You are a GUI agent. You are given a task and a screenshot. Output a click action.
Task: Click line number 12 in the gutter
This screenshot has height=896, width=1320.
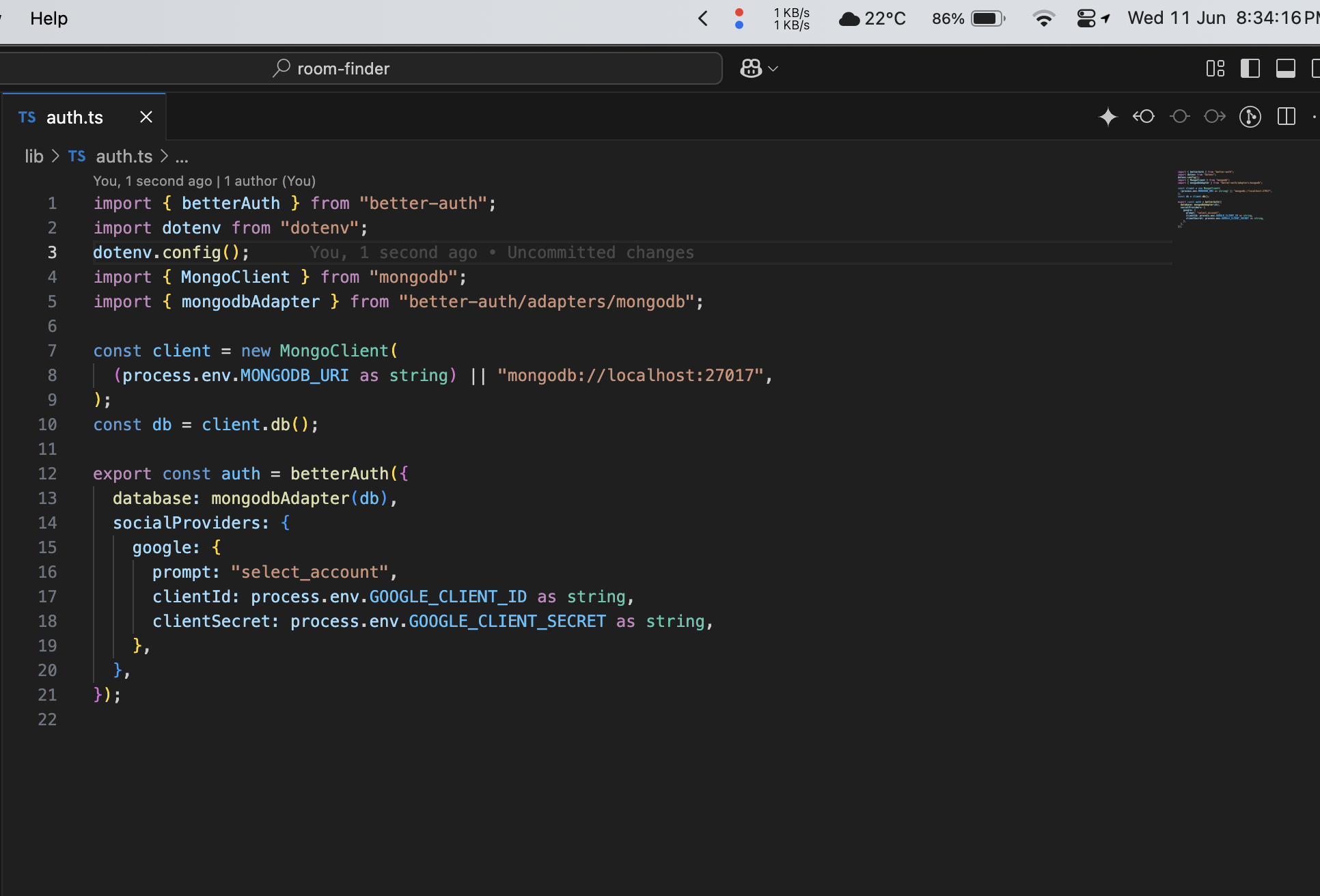click(47, 474)
